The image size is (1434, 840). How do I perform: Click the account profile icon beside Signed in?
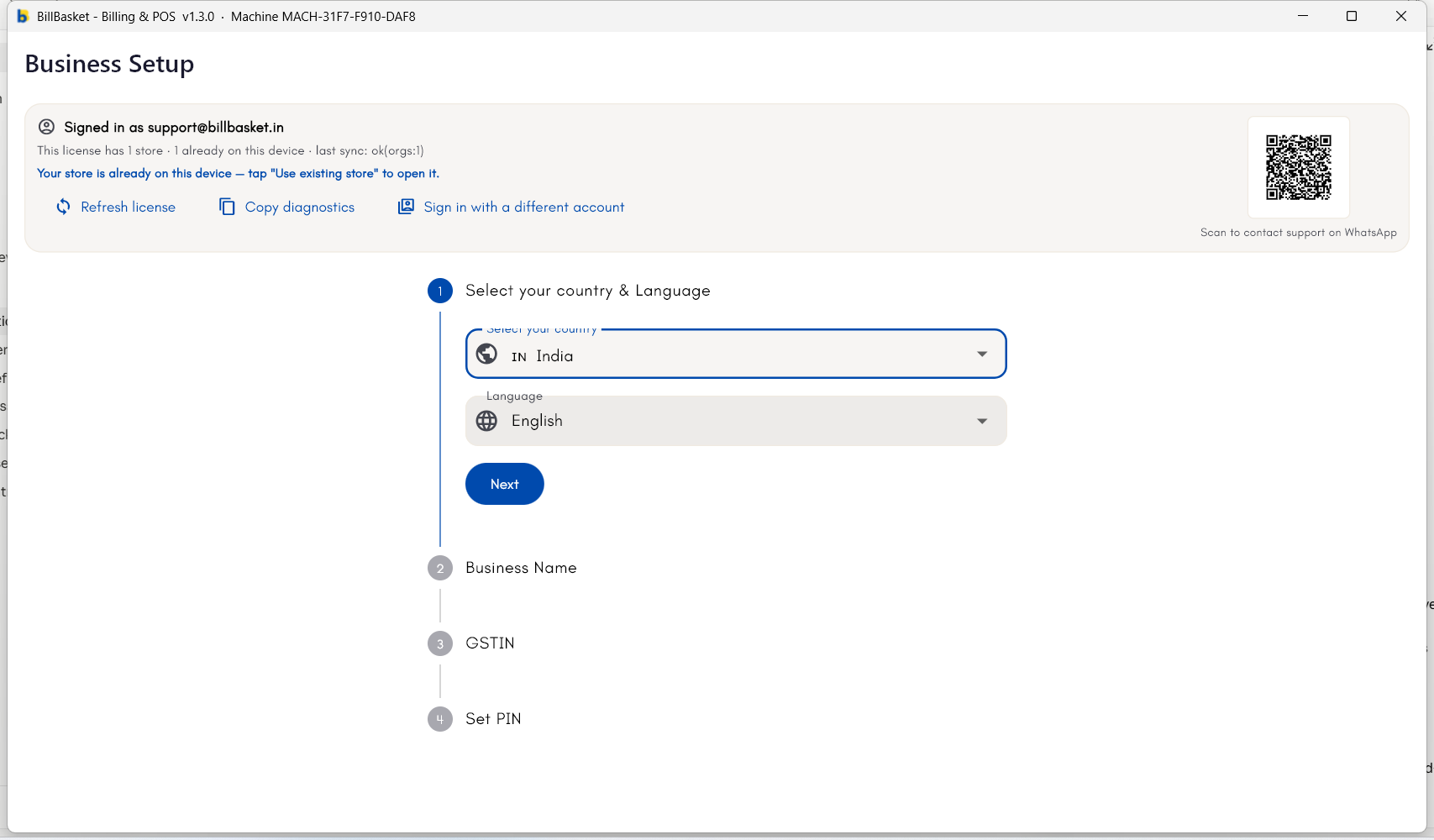(x=47, y=127)
